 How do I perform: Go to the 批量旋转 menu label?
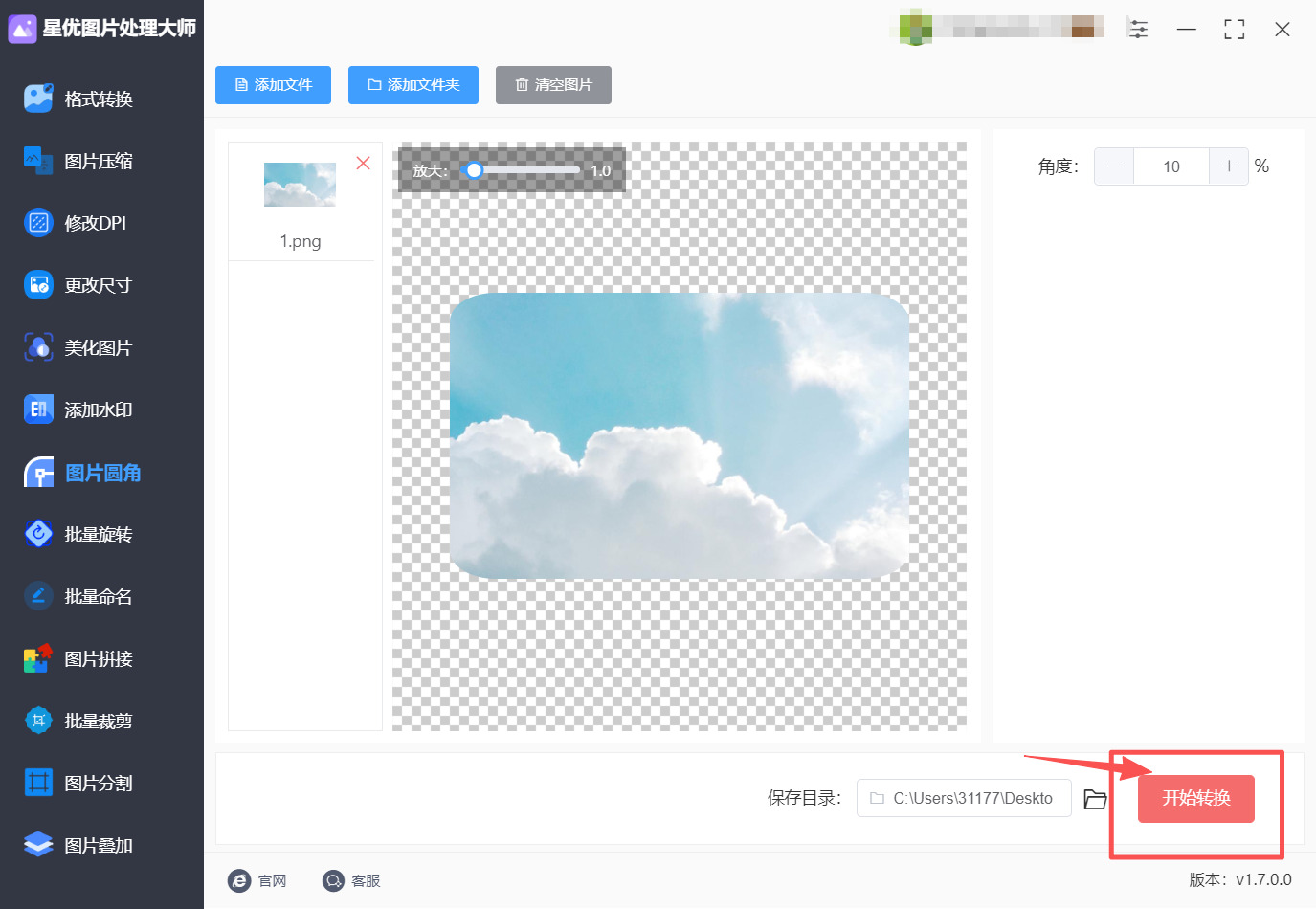[x=99, y=534]
